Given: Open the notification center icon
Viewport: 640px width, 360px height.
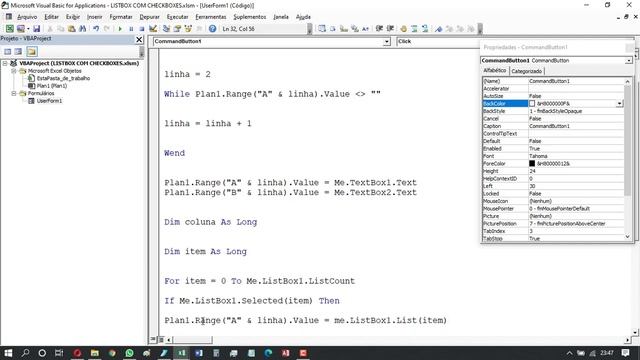Looking at the screenshot, I should 625,353.
